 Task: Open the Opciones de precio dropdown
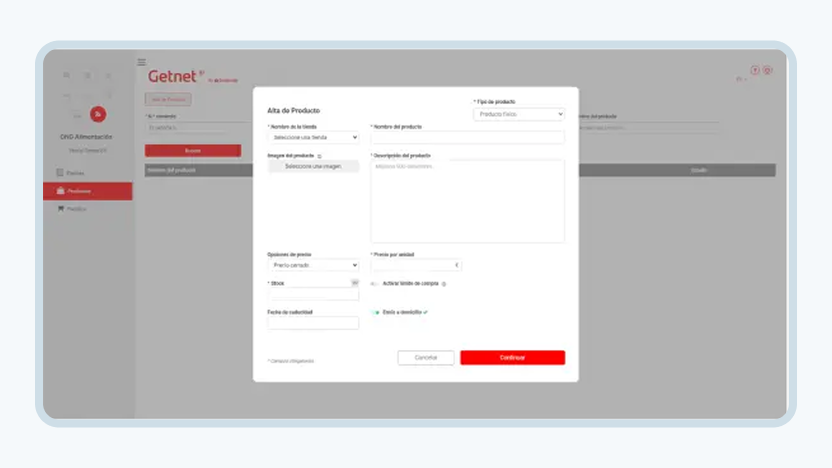click(x=314, y=265)
